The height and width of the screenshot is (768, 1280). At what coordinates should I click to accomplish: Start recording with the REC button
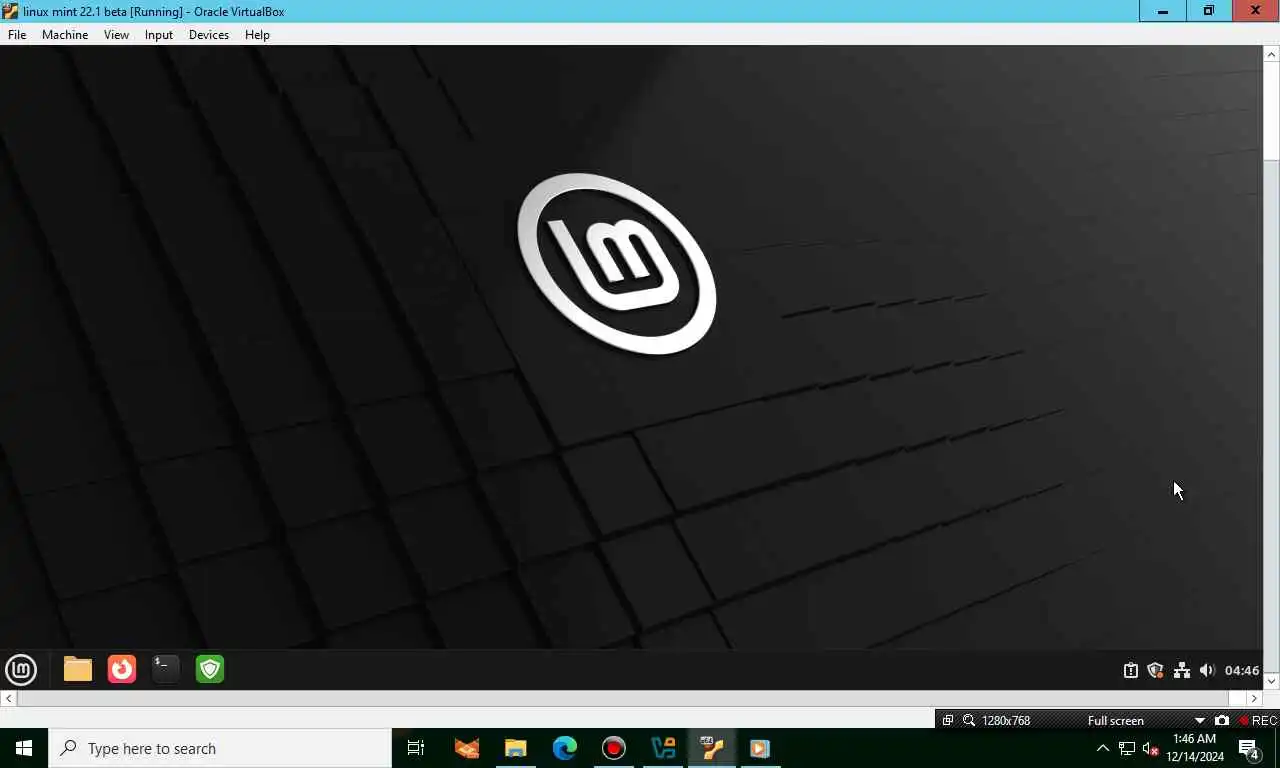[1258, 721]
